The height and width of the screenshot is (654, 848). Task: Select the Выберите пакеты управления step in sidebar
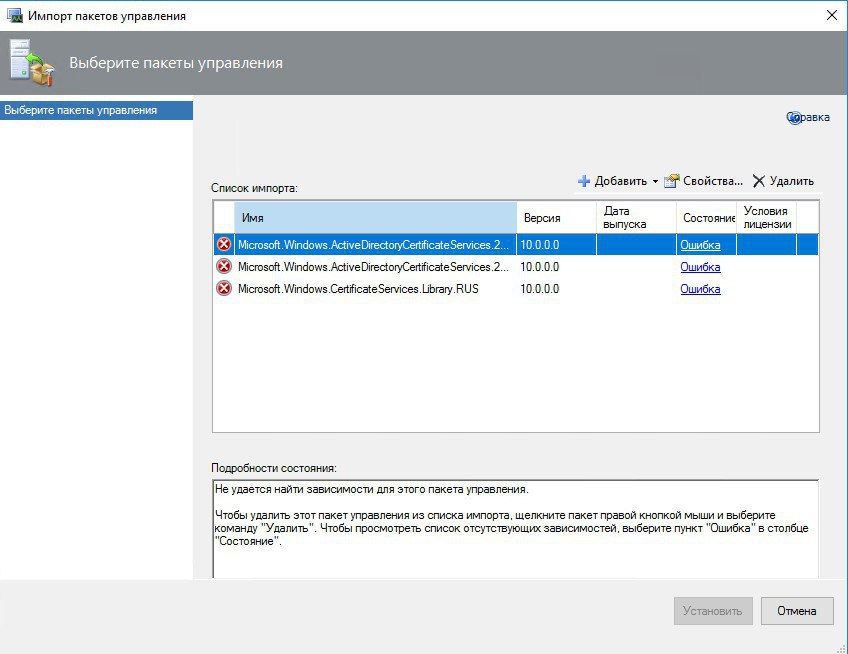(x=96, y=110)
